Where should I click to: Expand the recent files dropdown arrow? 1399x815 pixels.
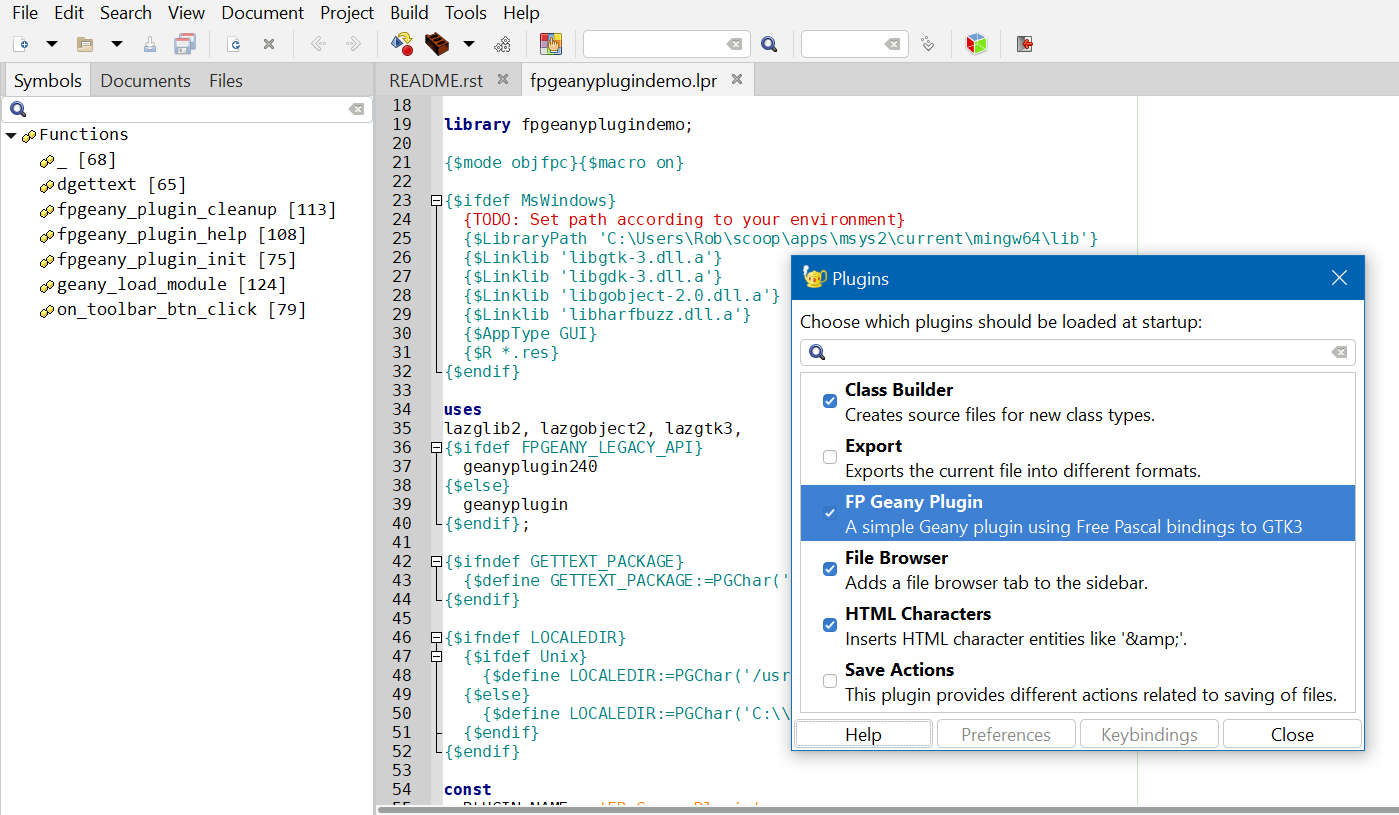116,44
